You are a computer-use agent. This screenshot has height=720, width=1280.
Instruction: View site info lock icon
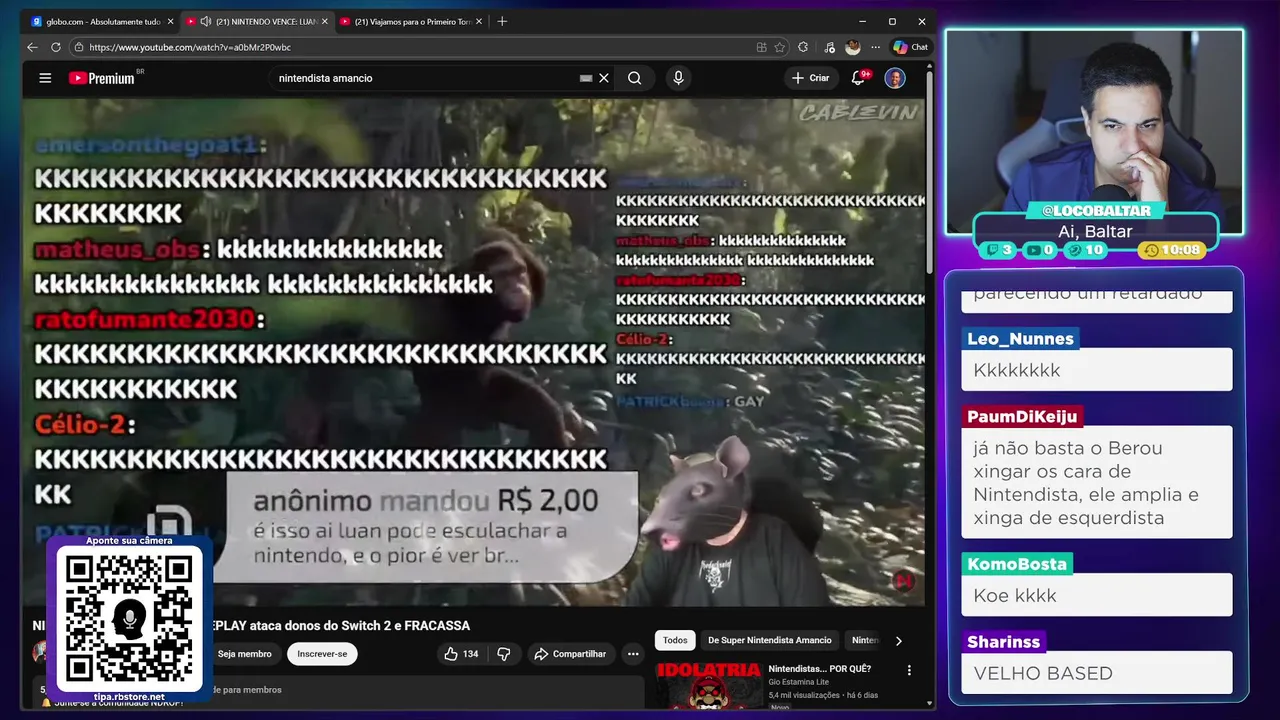78,47
